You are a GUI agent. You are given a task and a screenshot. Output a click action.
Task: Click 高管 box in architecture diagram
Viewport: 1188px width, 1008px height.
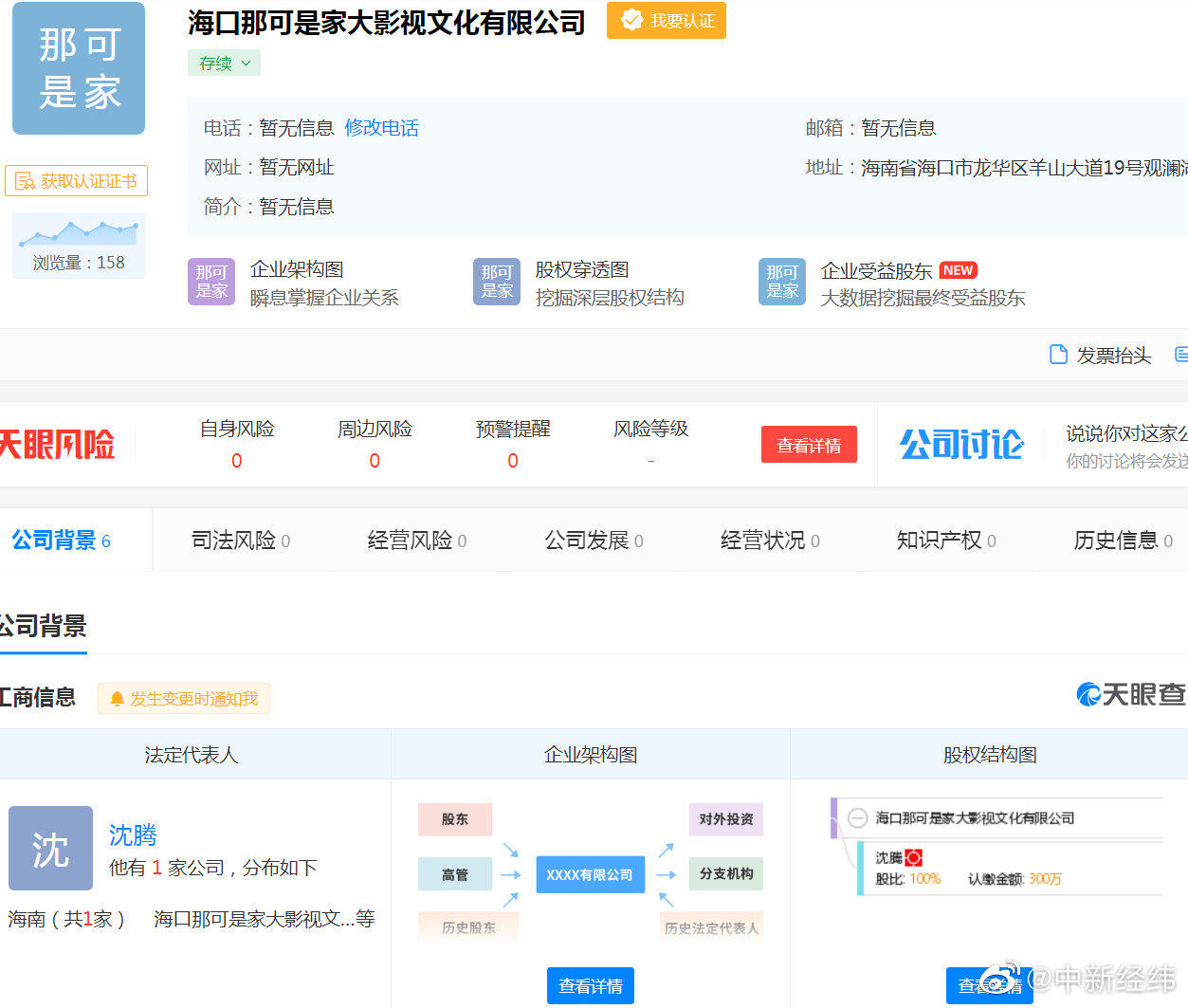click(x=455, y=874)
